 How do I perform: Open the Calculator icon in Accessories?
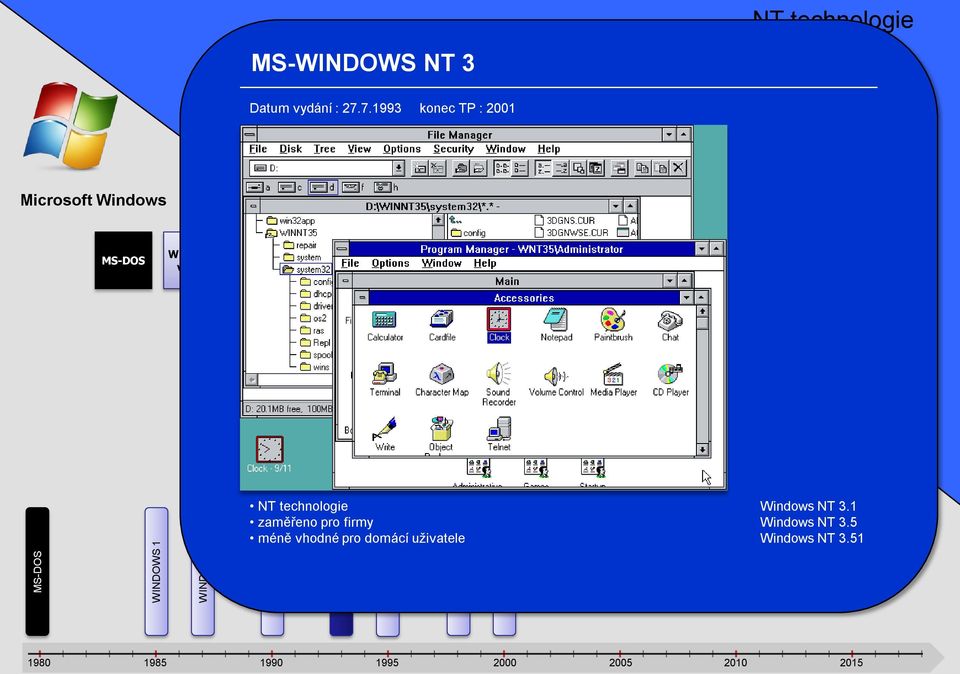[x=384, y=325]
